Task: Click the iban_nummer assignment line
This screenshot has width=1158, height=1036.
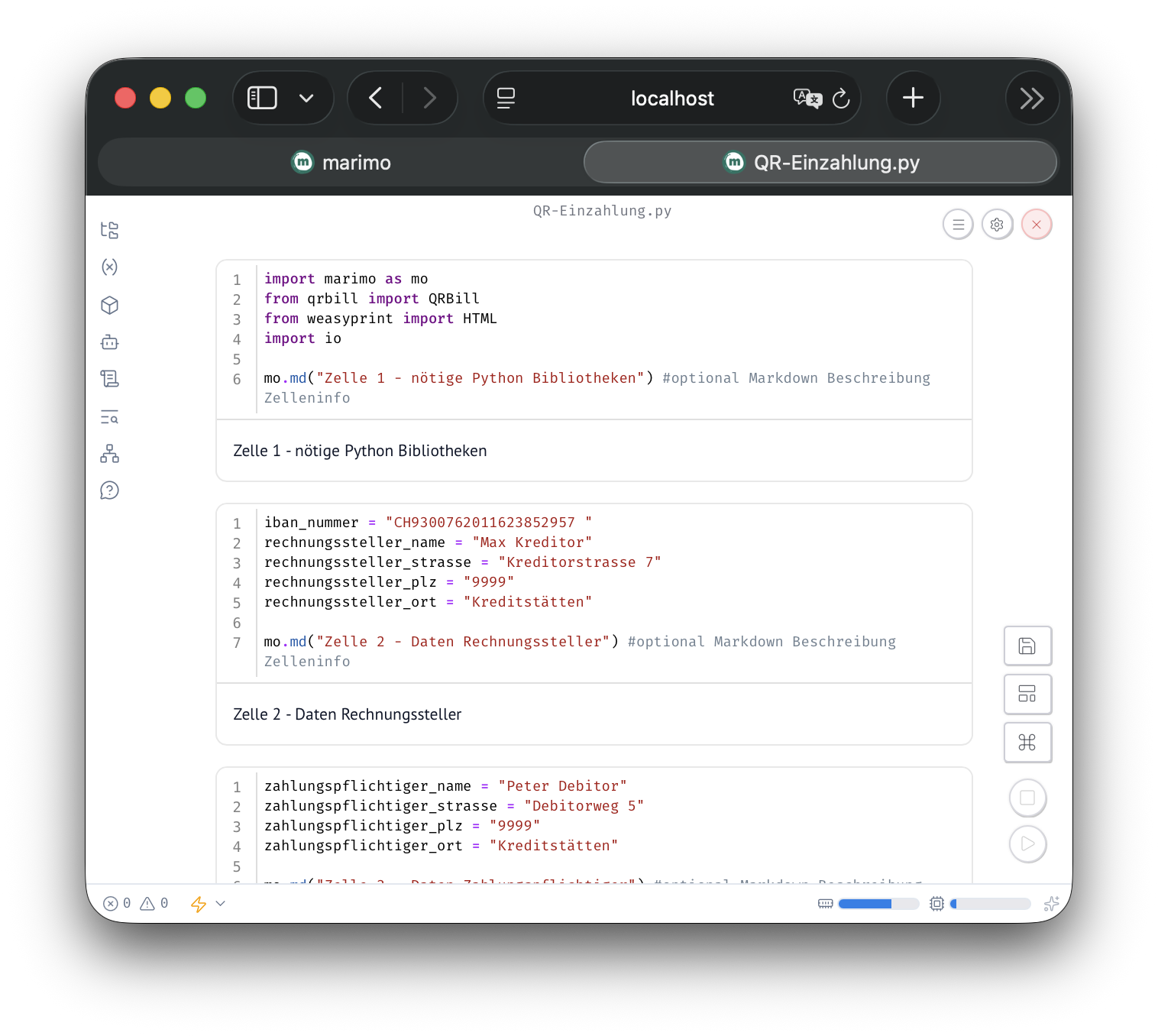Action: [428, 523]
